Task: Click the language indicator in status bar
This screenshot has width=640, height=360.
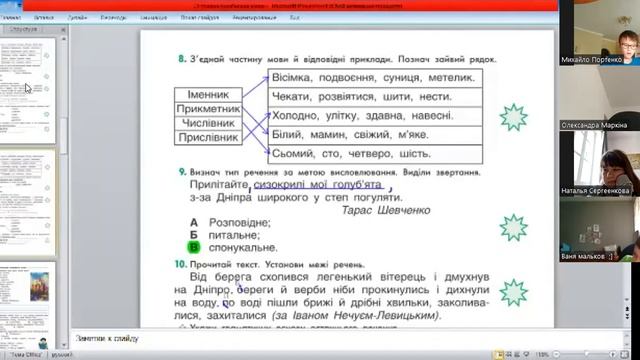Action: point(62,355)
